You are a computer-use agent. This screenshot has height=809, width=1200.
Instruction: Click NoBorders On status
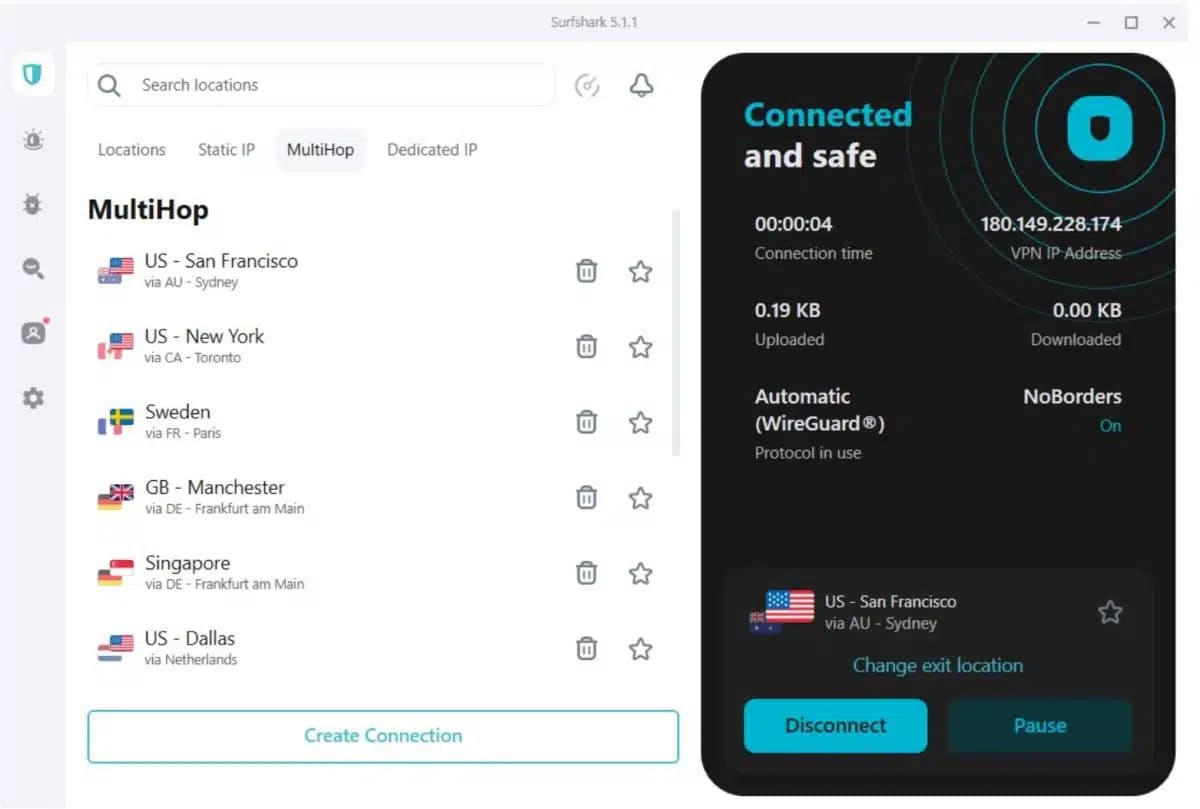[x=1110, y=426]
